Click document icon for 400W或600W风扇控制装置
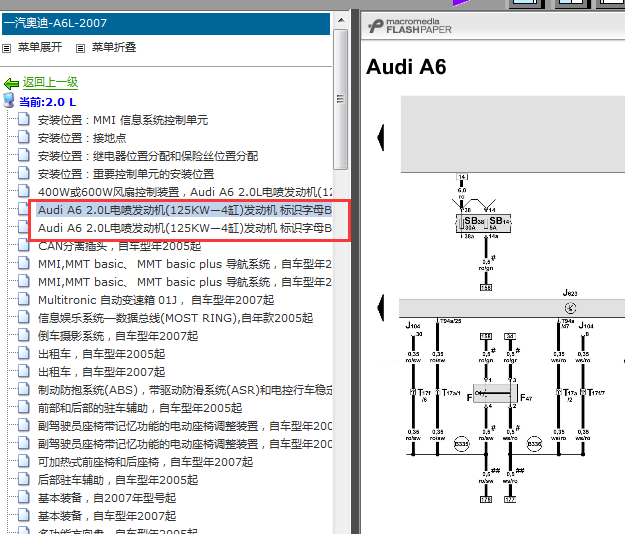The height and width of the screenshot is (534, 625). (x=24, y=191)
